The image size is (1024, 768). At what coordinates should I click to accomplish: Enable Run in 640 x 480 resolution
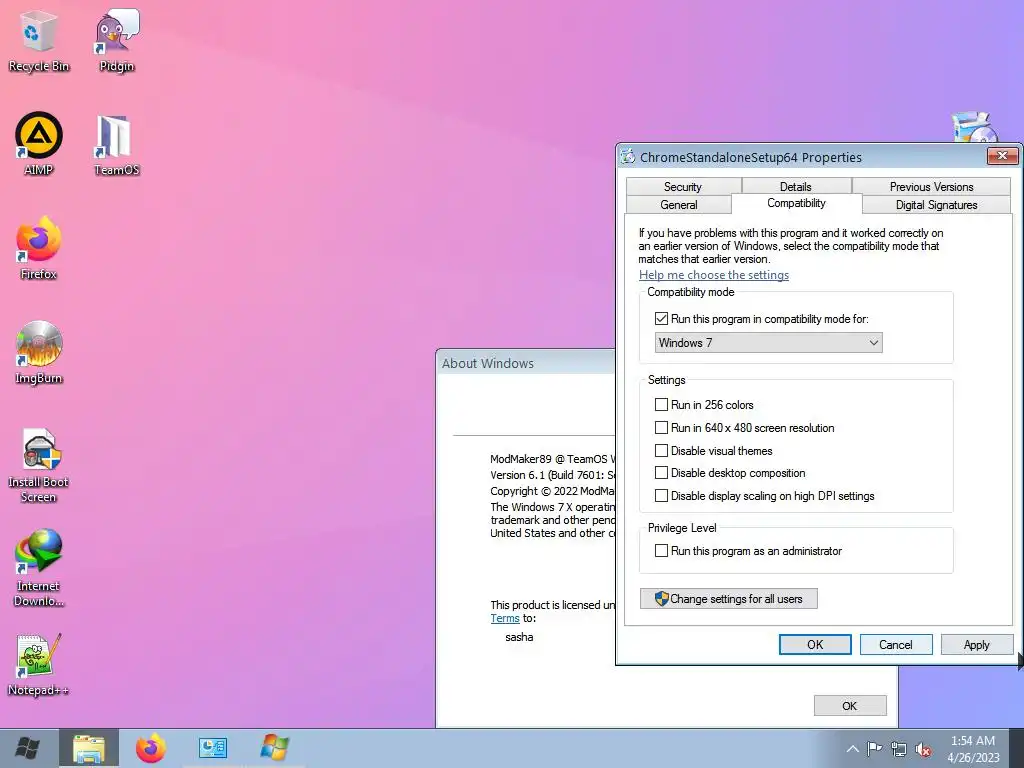tap(661, 428)
